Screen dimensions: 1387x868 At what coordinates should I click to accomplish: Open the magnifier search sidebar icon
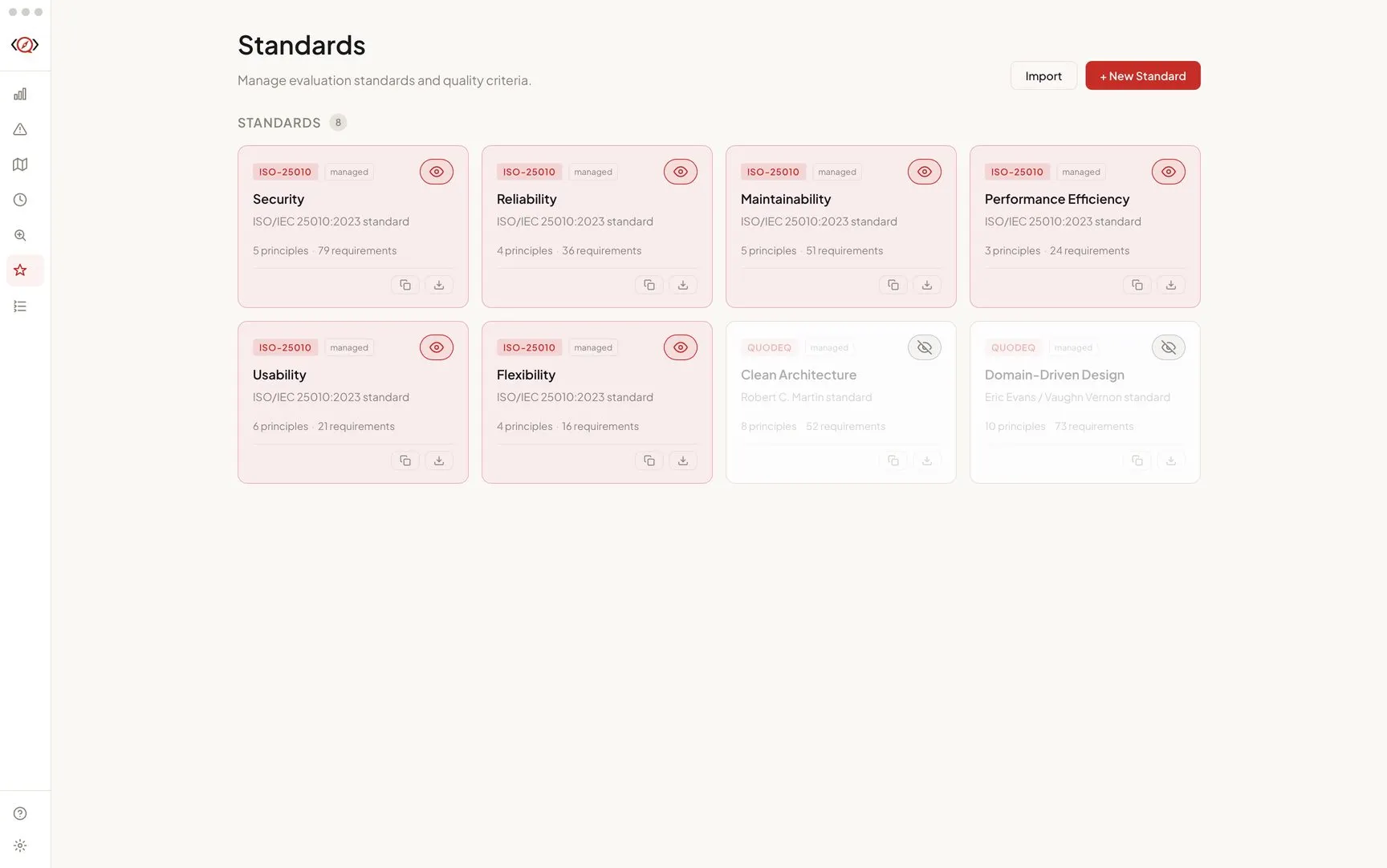pyautogui.click(x=20, y=235)
